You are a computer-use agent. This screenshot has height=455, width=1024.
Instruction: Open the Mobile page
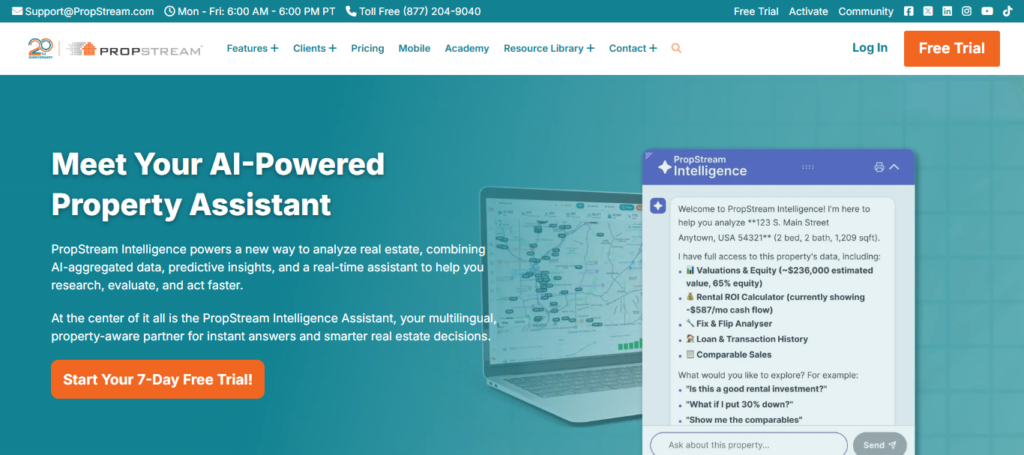coord(414,48)
